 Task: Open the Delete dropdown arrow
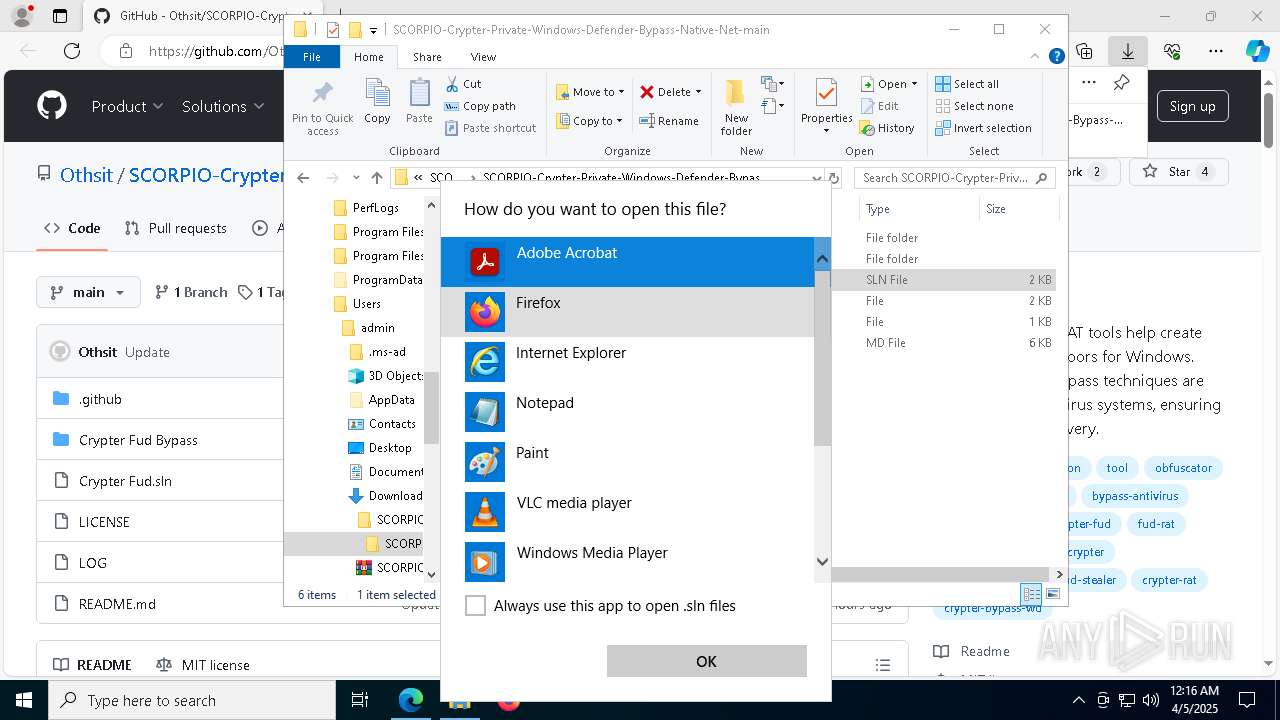pos(698,92)
